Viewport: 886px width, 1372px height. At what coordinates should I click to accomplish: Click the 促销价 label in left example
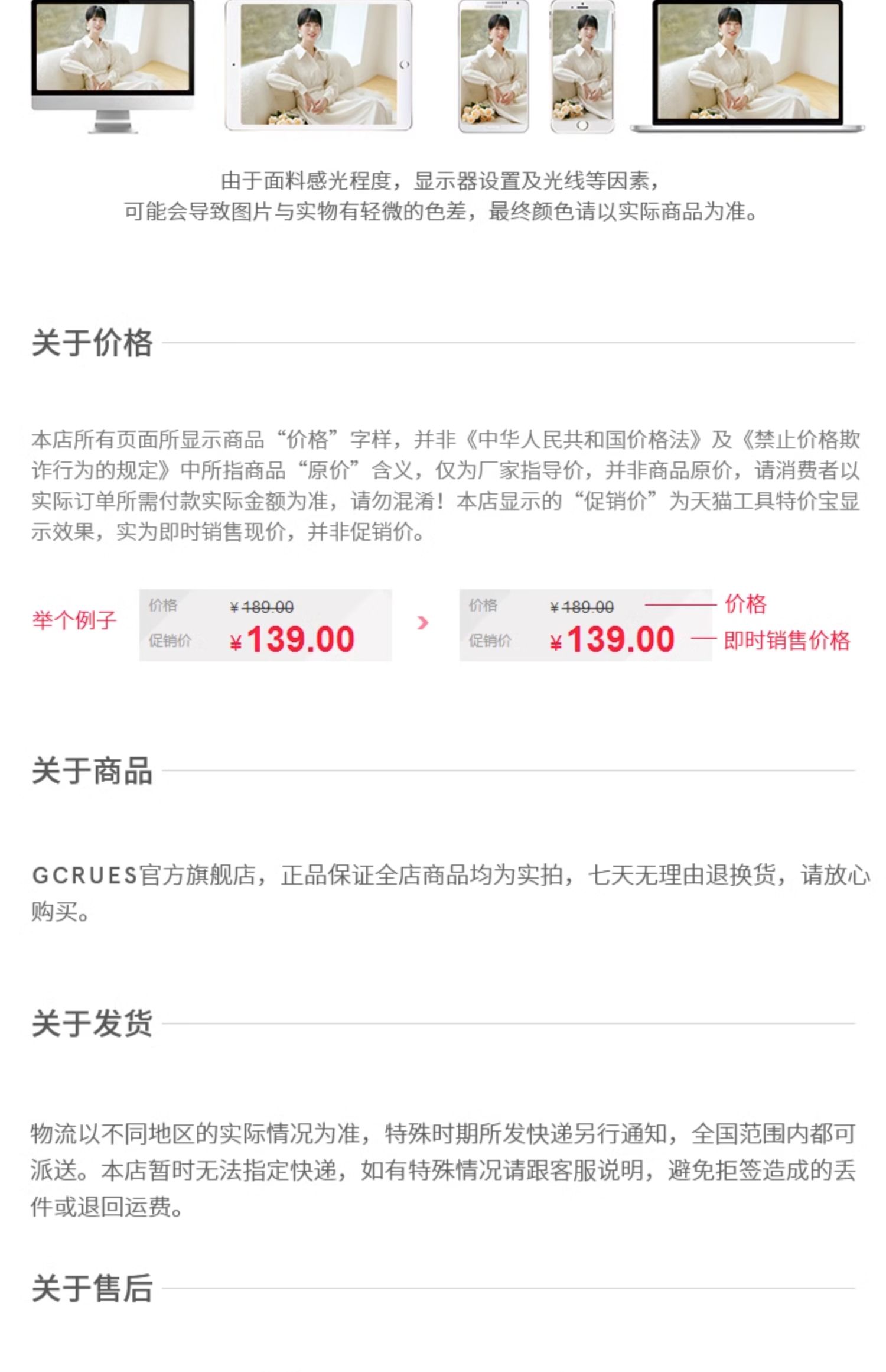pos(170,641)
